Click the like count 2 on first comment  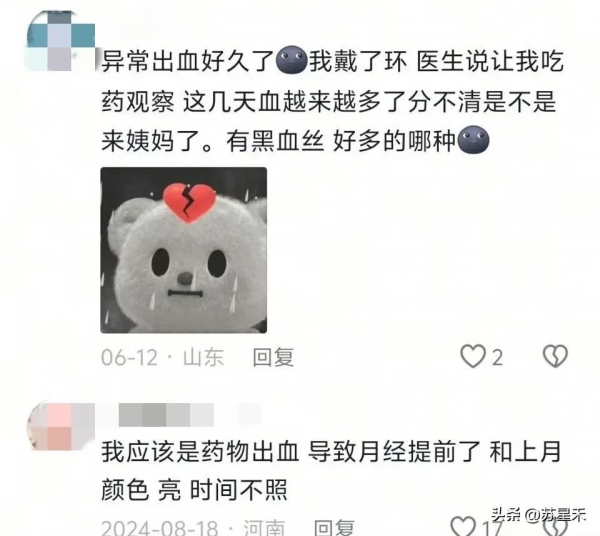pyautogui.click(x=497, y=358)
